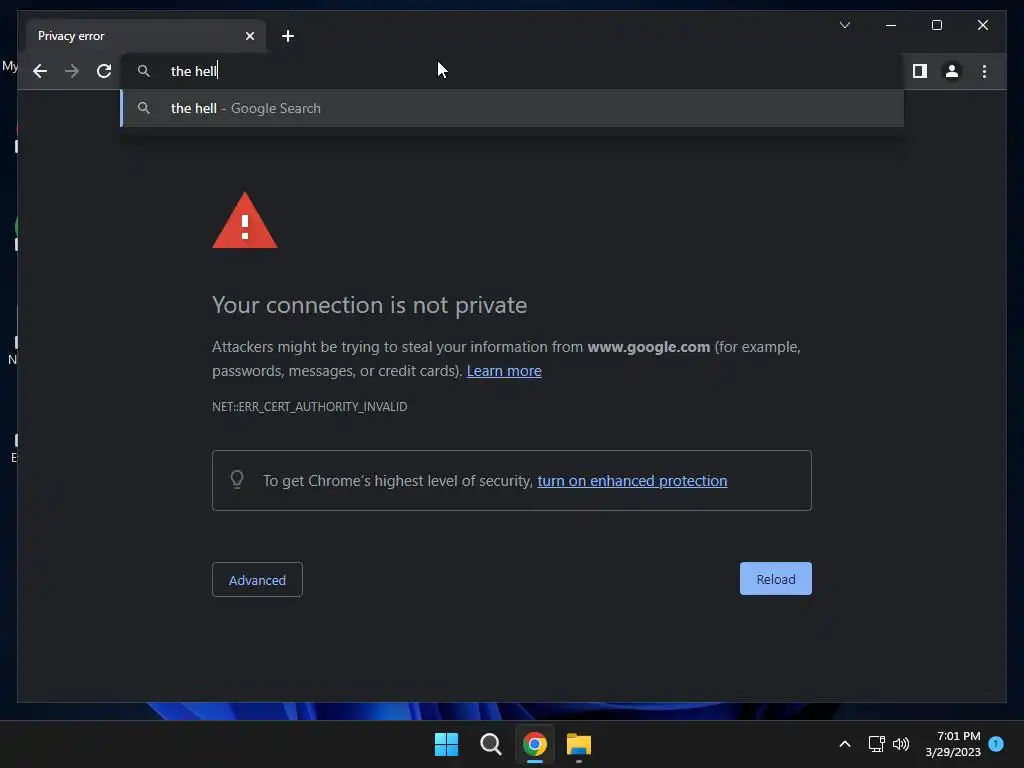Click NET::ERR_CERT_AUTHORITY_INVALID error code
Viewport: 1024px width, 768px height.
tap(310, 407)
